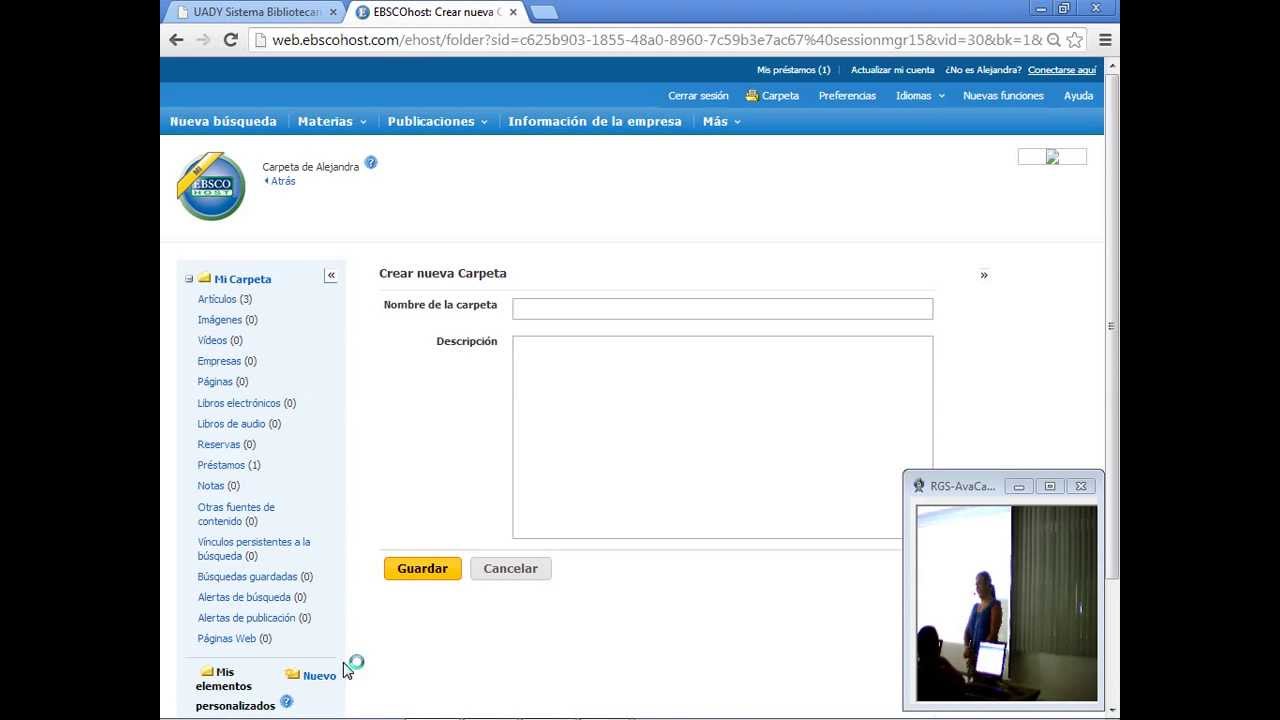Open Alertas de publicación (0) item
This screenshot has width=1280, height=720.
click(x=254, y=618)
